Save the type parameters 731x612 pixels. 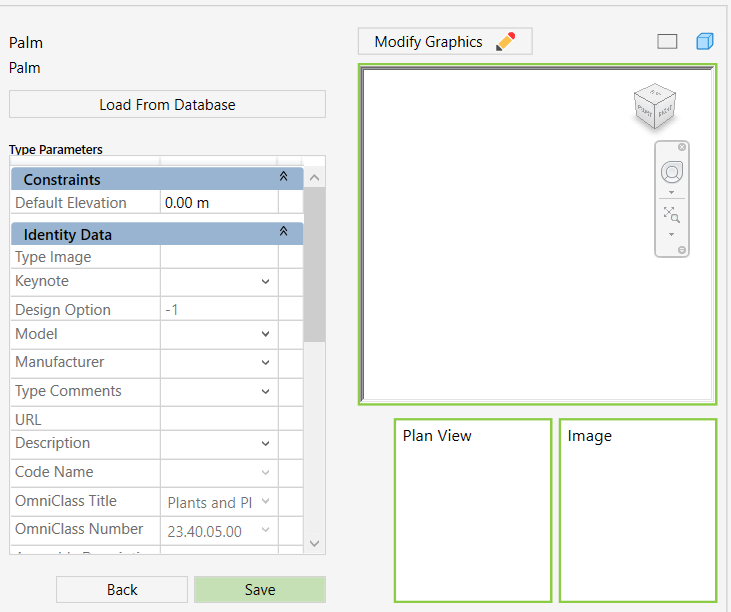[260, 590]
